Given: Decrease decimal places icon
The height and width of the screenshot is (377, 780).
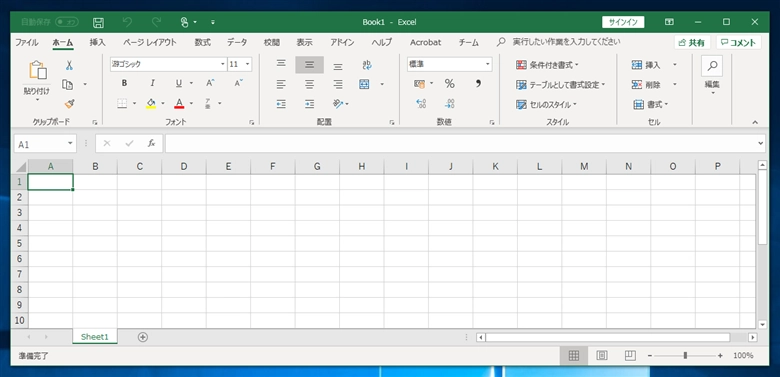Looking at the screenshot, I should coord(450,103).
